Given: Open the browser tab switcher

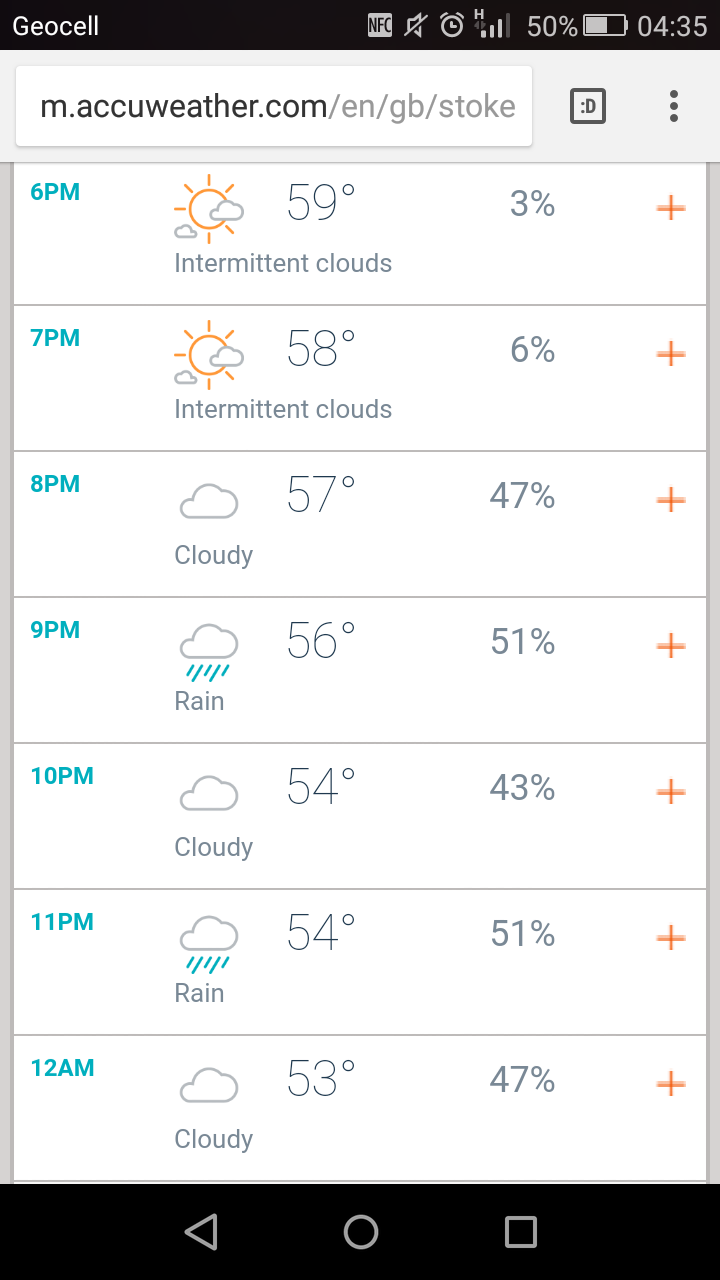Looking at the screenshot, I should pos(588,106).
